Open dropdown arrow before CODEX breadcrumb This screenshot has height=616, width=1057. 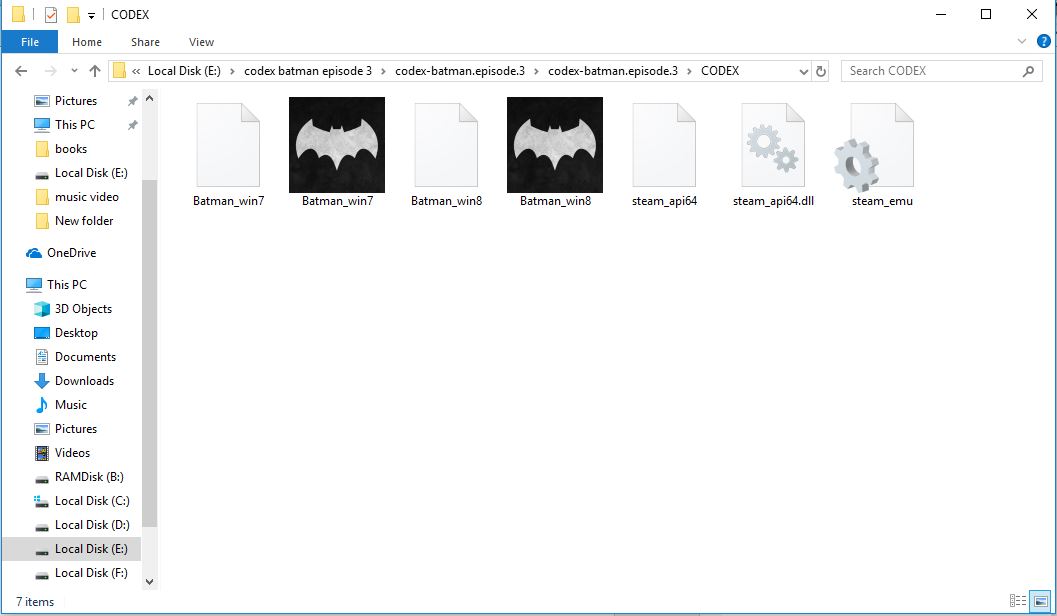point(689,71)
